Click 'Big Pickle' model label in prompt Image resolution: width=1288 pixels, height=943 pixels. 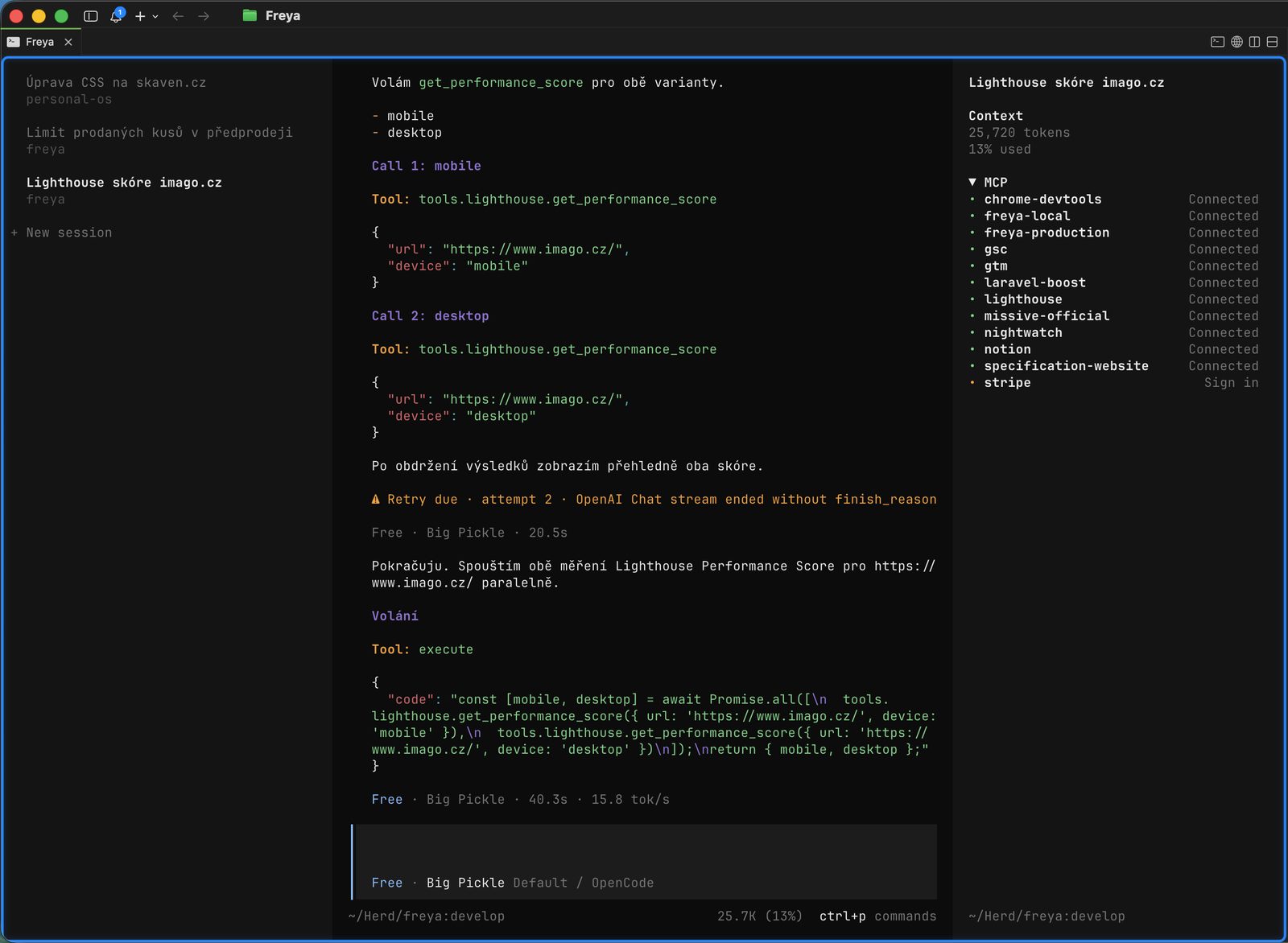465,883
